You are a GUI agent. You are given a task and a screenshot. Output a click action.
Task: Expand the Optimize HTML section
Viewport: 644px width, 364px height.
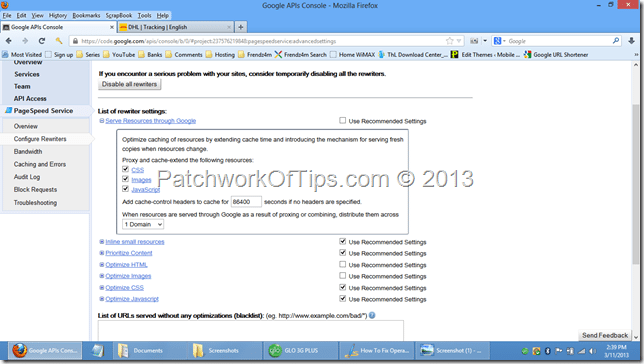pyautogui.click(x=102, y=265)
